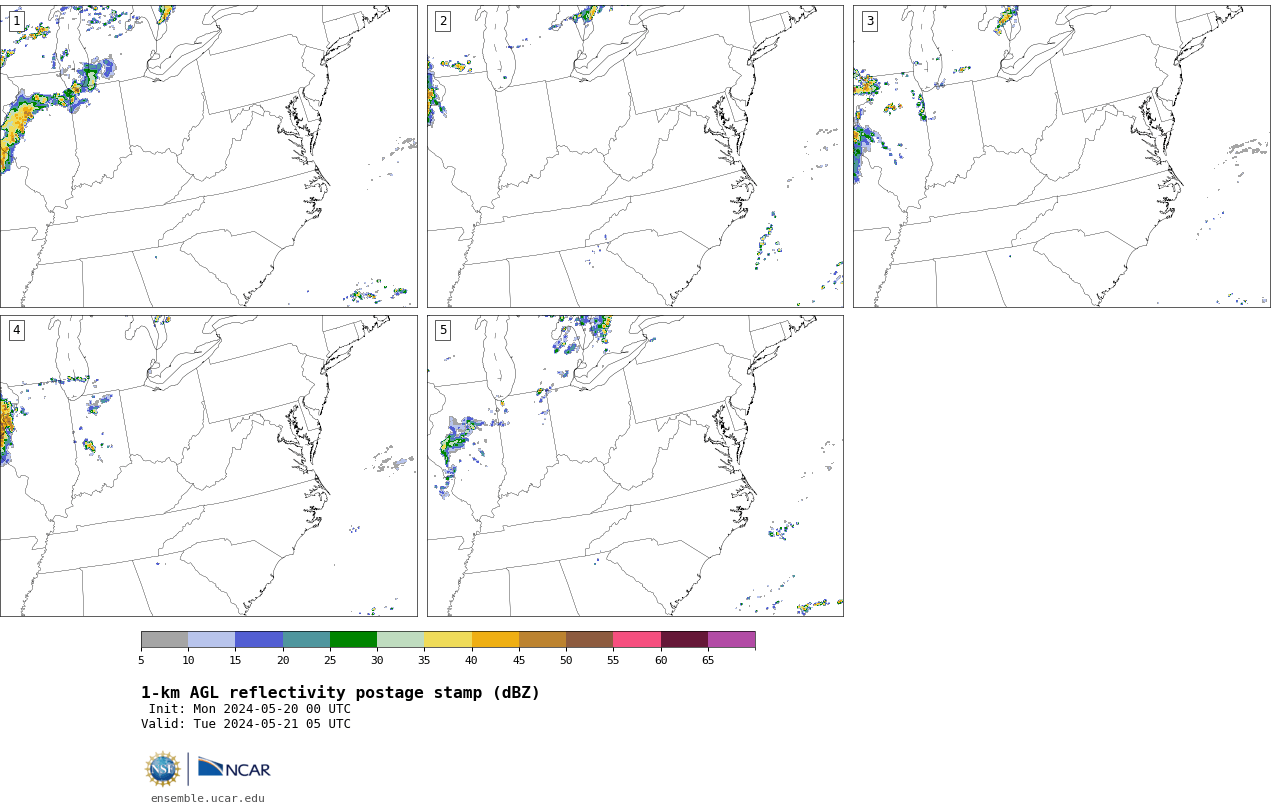The image size is (1280, 809).
Task: Select the purple 65+ dBZ swatch
Action: (731, 640)
